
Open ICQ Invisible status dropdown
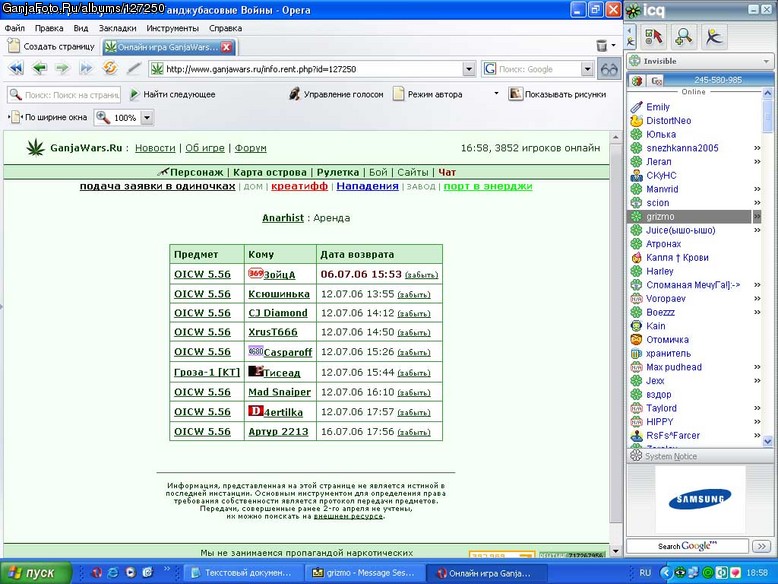point(767,62)
